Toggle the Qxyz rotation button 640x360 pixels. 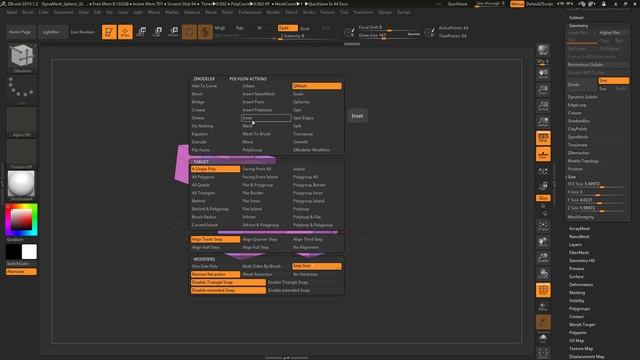coord(543,198)
